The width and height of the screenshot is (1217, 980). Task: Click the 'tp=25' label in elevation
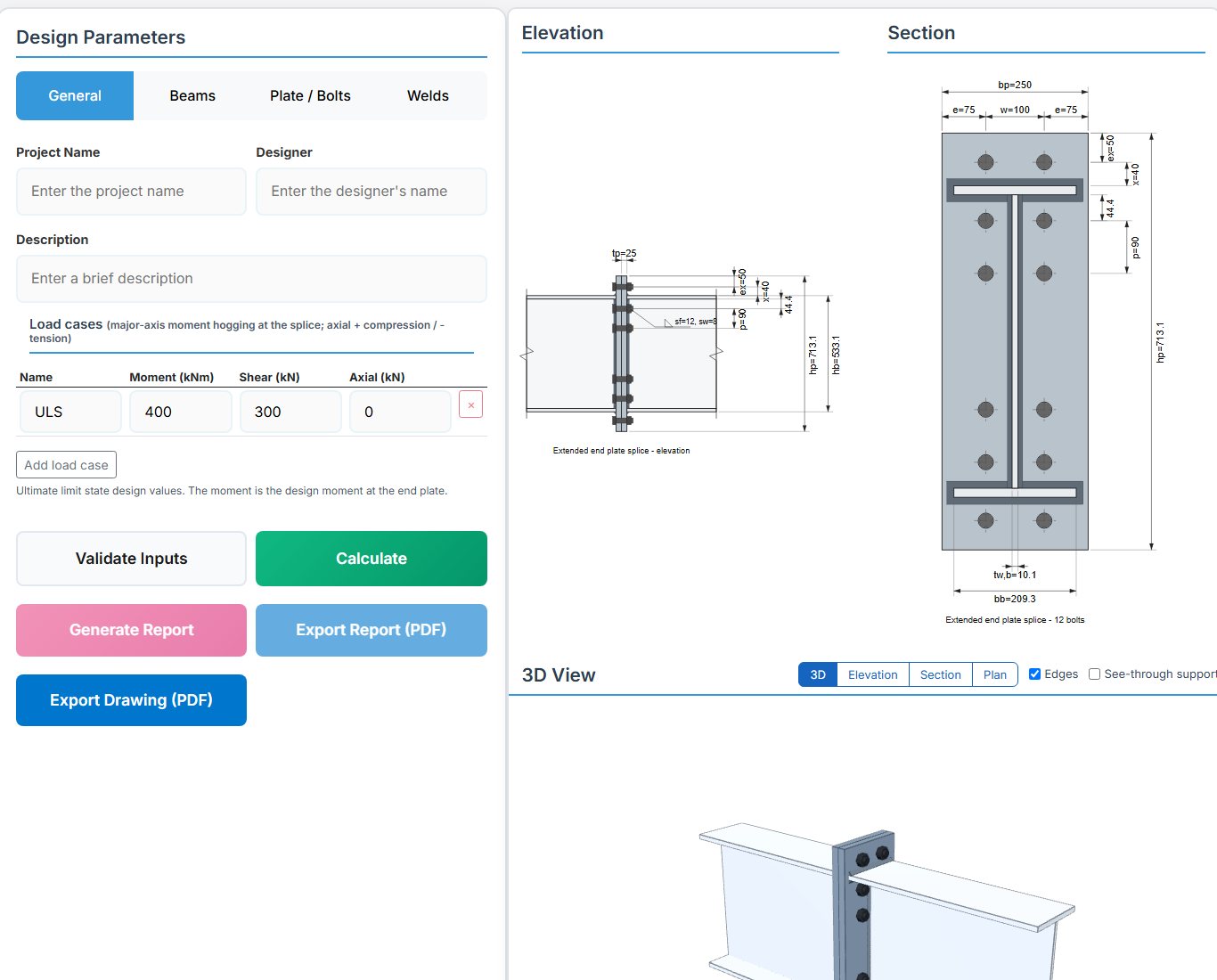tap(624, 254)
